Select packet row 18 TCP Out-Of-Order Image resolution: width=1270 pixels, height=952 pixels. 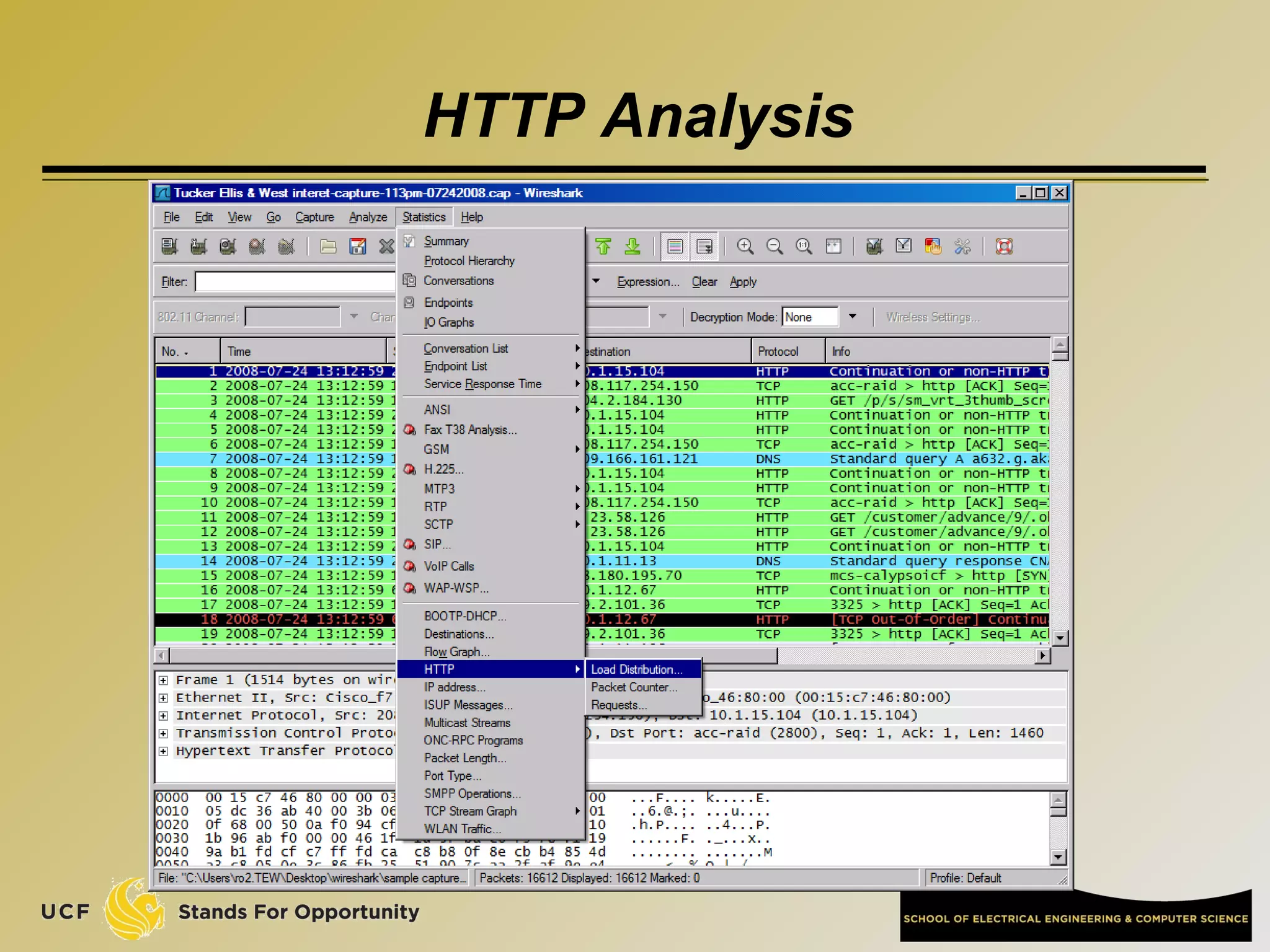[602, 620]
